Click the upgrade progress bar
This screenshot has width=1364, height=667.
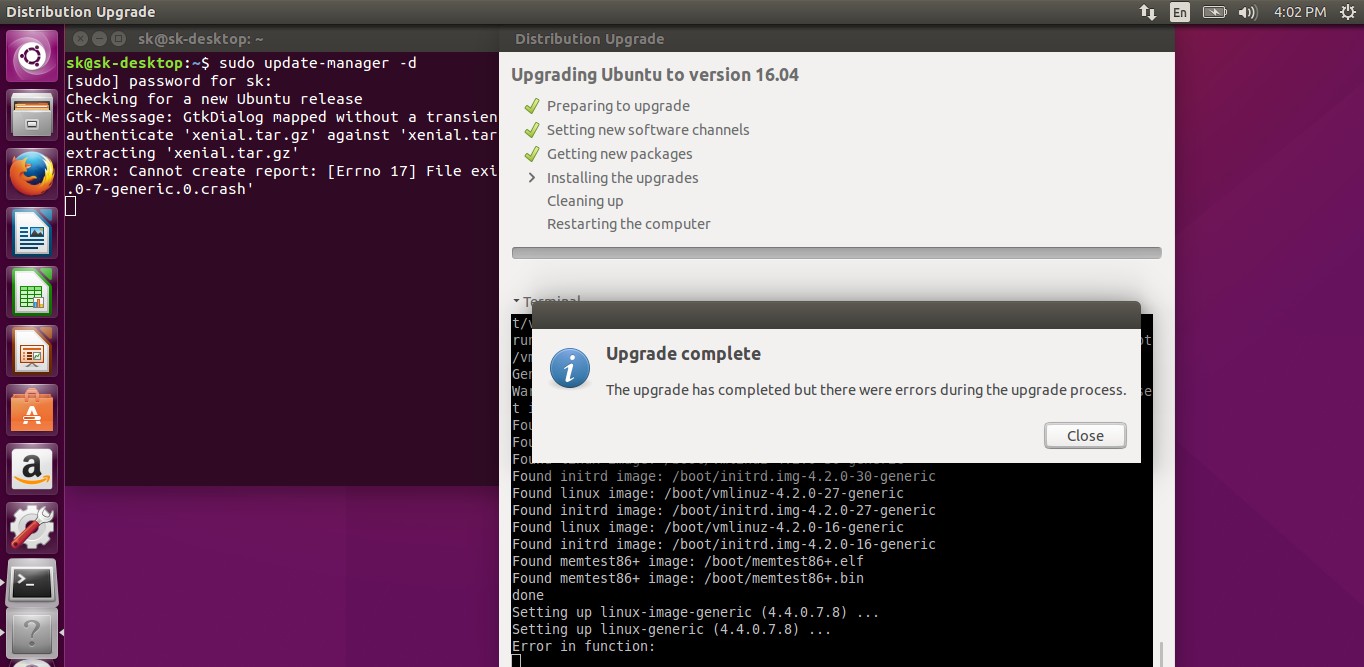[x=836, y=253]
